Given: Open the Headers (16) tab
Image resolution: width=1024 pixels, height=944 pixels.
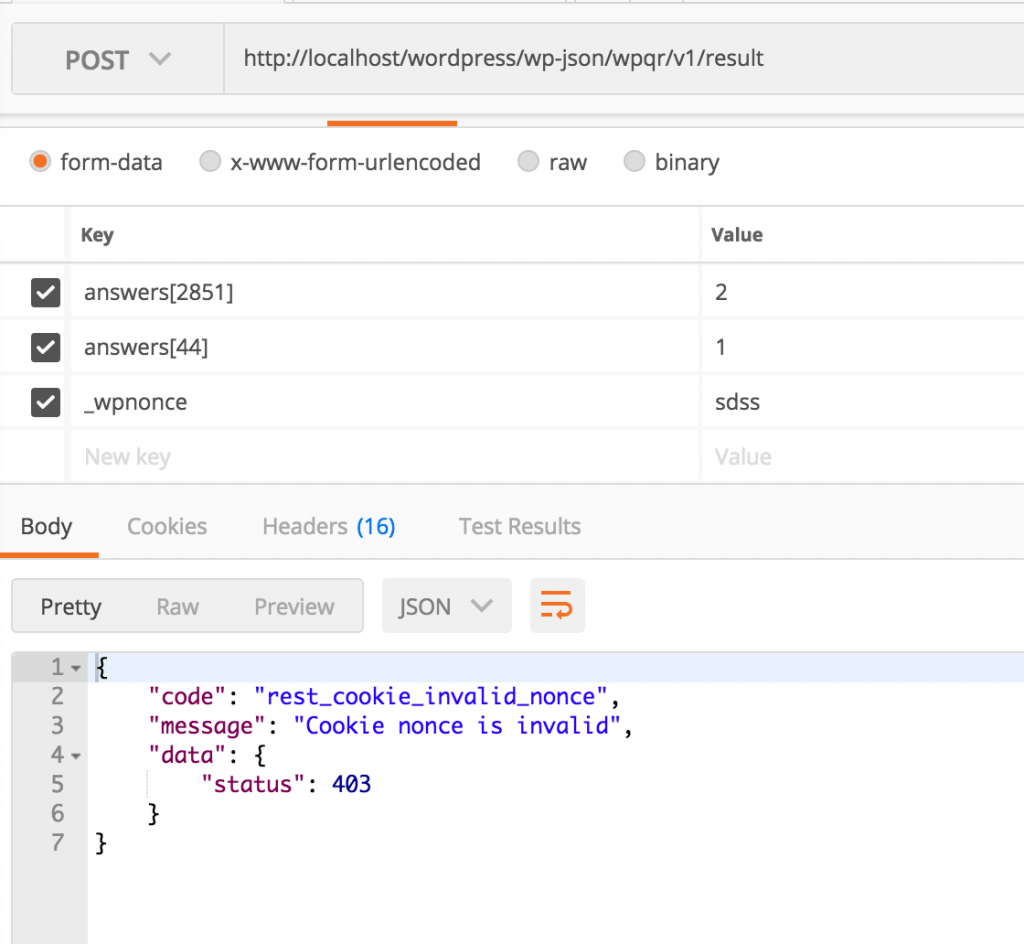Looking at the screenshot, I should tap(328, 526).
